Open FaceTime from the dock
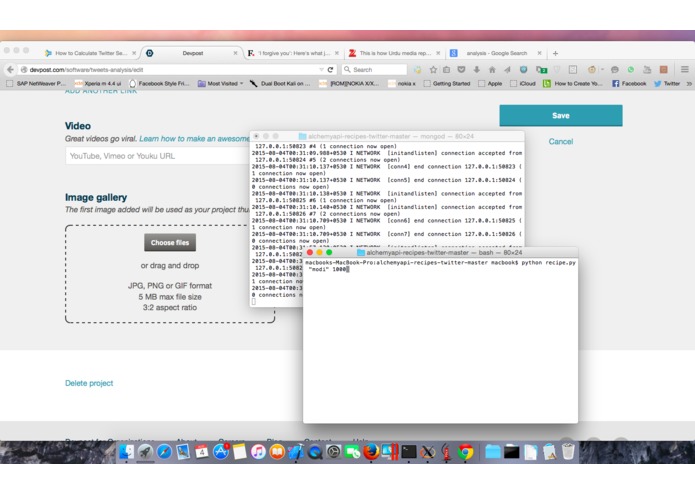 tap(352, 452)
